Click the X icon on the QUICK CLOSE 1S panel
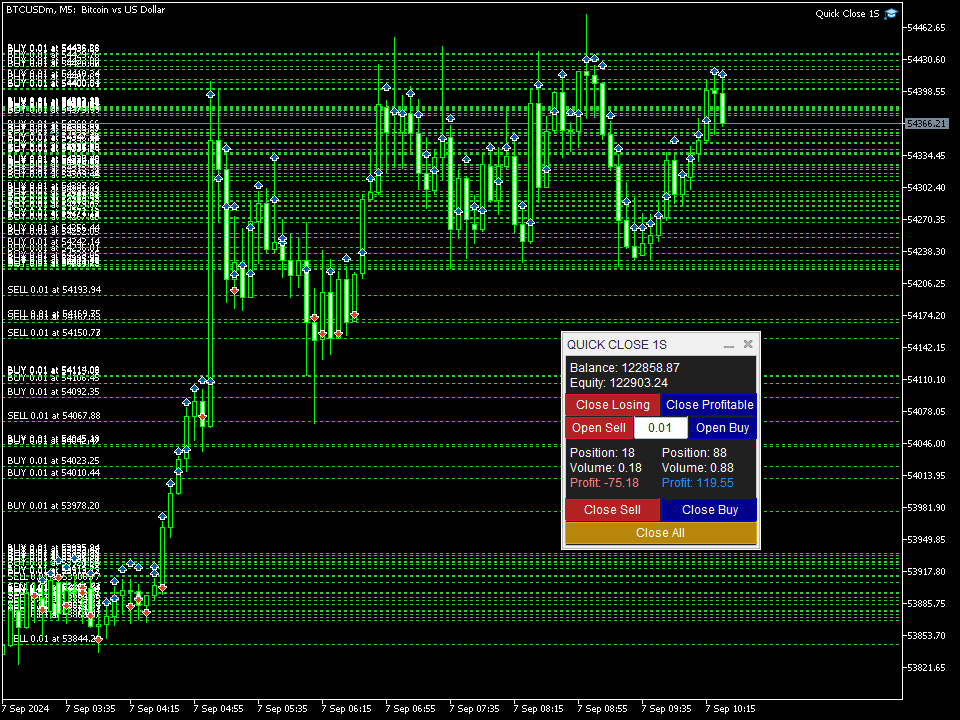Viewport: 960px width, 720px height. tap(747, 344)
